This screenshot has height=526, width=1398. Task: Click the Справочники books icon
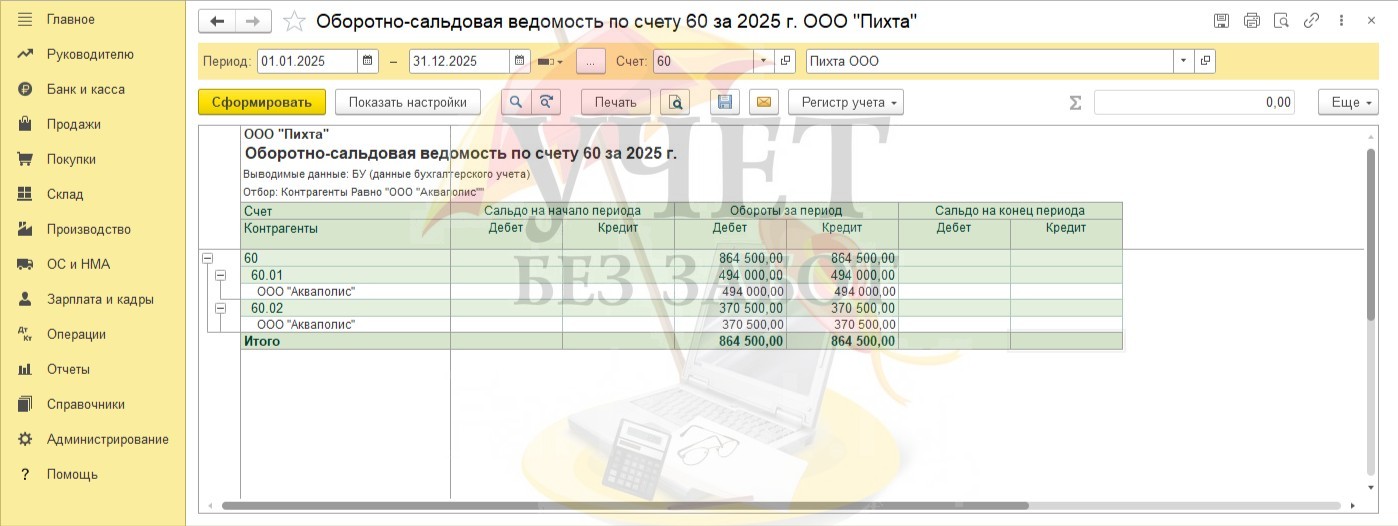pyautogui.click(x=25, y=404)
